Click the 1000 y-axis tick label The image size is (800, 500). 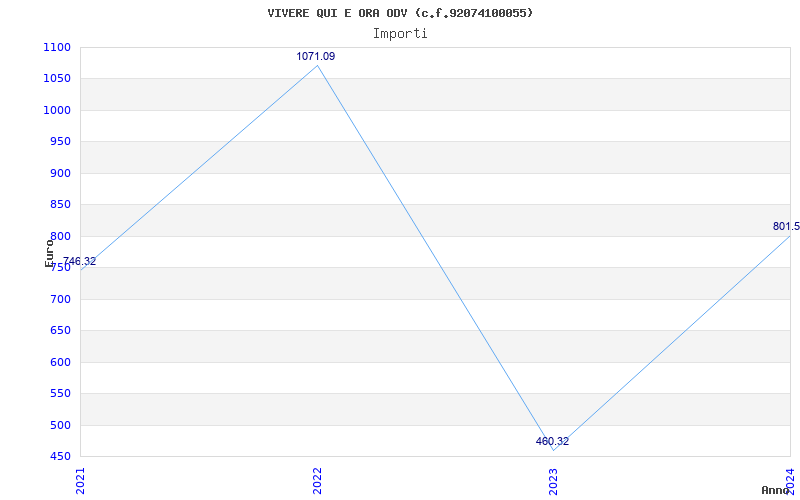coord(57,111)
